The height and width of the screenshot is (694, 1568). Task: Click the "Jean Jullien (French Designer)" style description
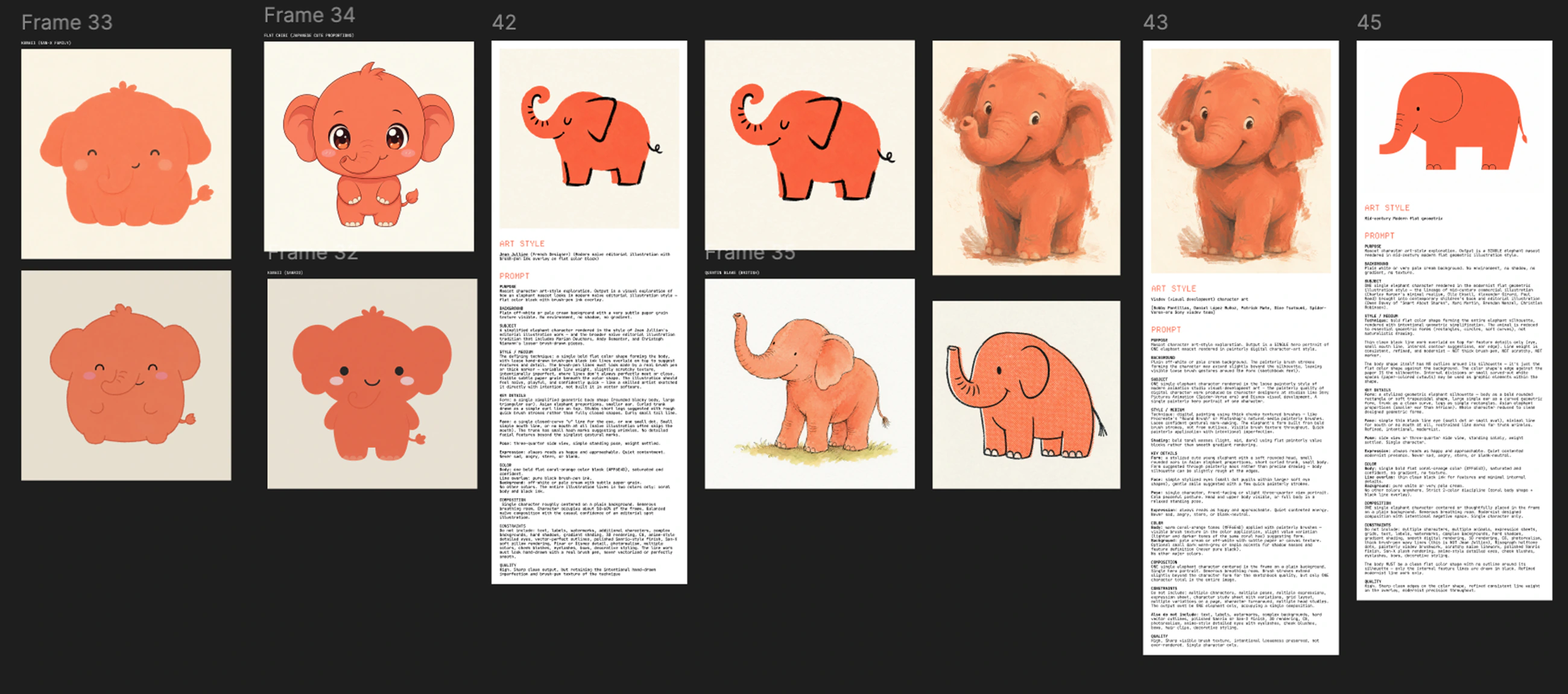(584, 256)
